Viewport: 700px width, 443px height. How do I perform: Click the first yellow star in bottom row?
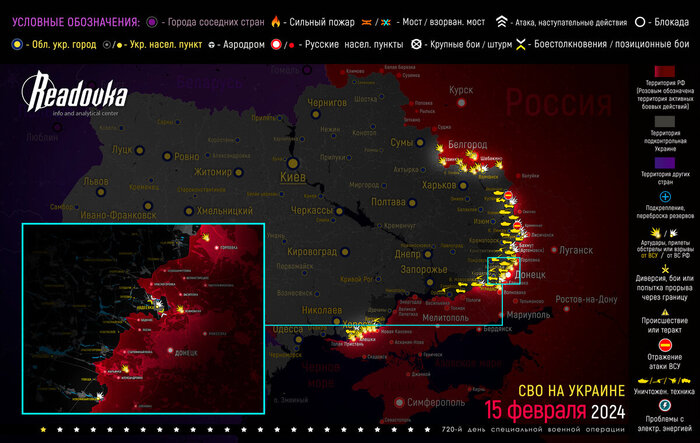click(x=43, y=430)
